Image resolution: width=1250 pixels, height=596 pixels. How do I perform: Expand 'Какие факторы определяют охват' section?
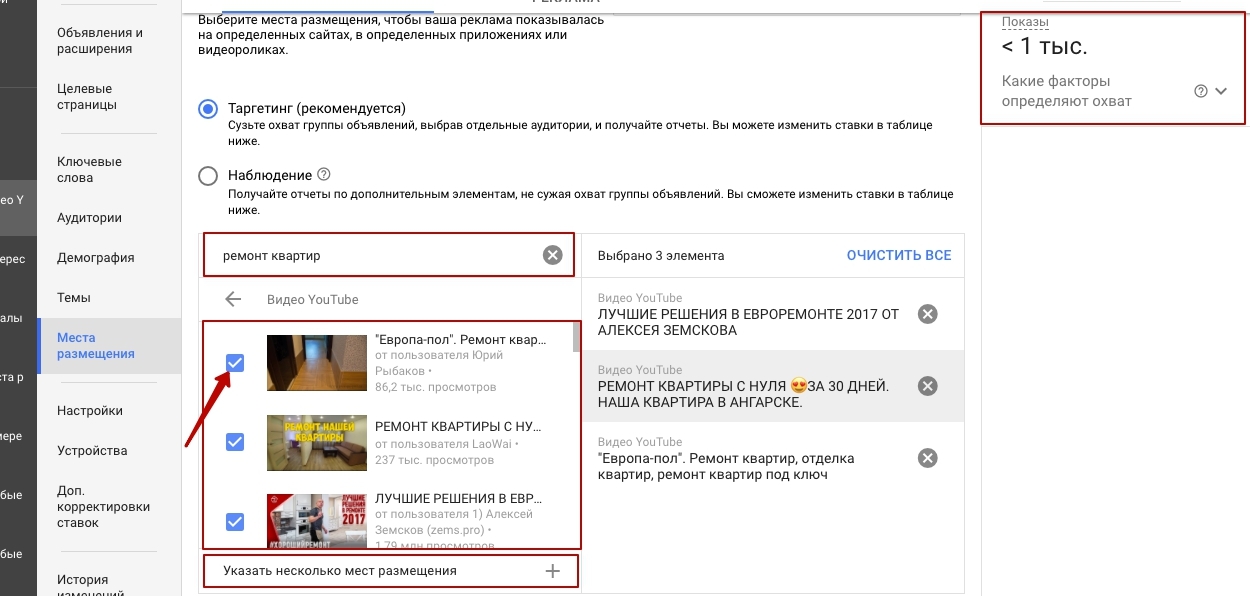point(1221,91)
